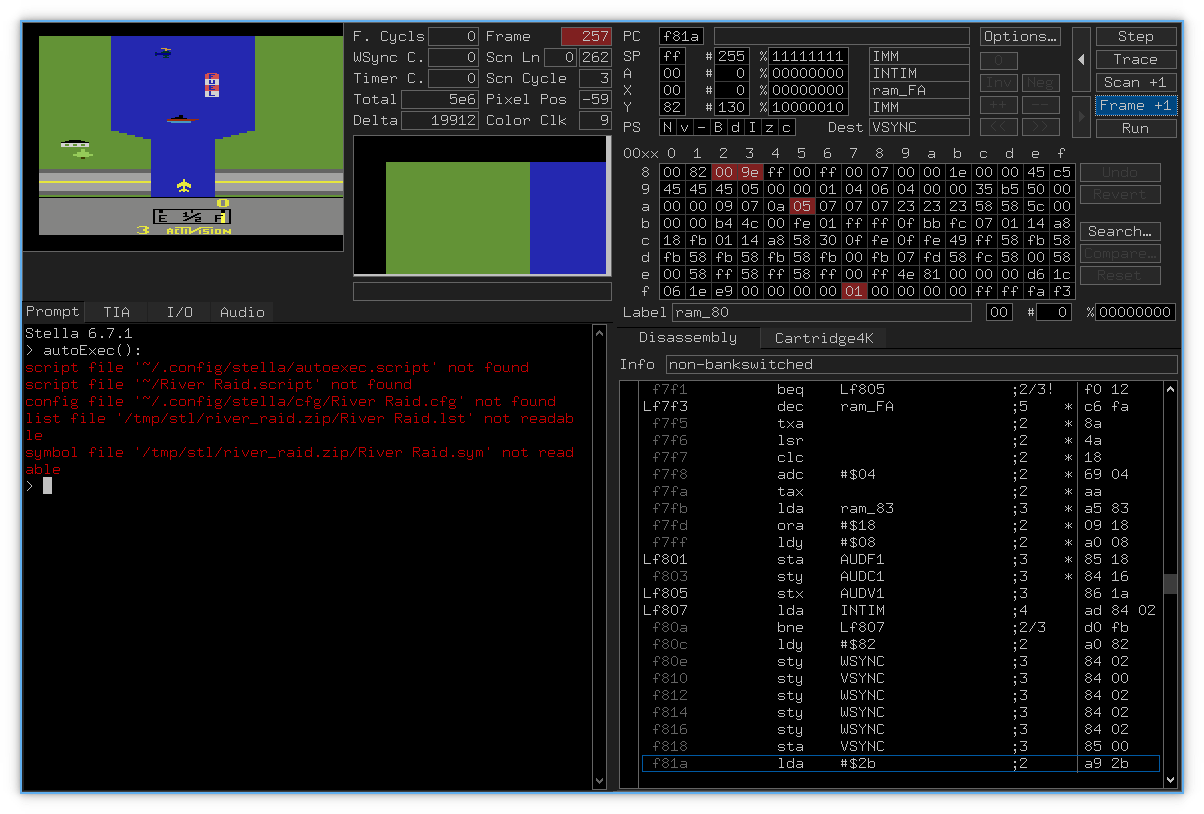Image resolution: width=1204 pixels, height=814 pixels.
Task: Switch to the I/O tab
Action: [179, 312]
